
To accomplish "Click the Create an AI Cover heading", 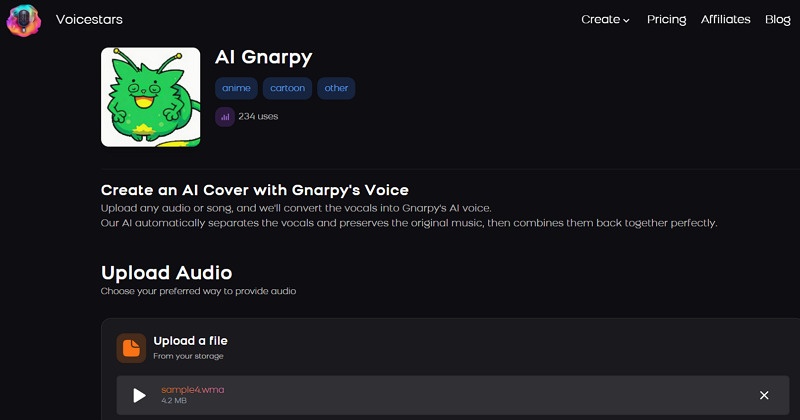I will [x=255, y=190].
